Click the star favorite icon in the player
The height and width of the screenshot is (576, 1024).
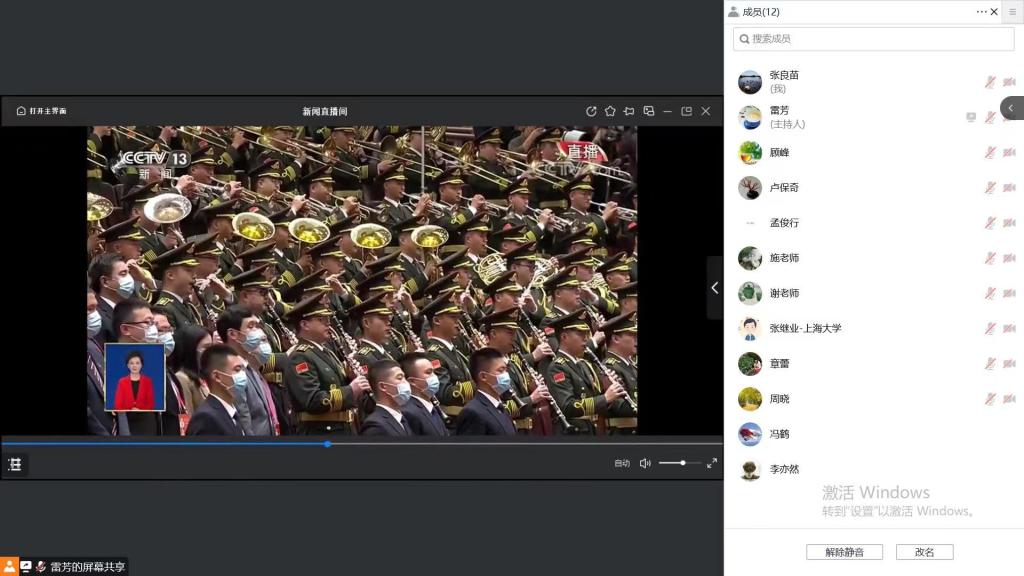pyautogui.click(x=610, y=111)
